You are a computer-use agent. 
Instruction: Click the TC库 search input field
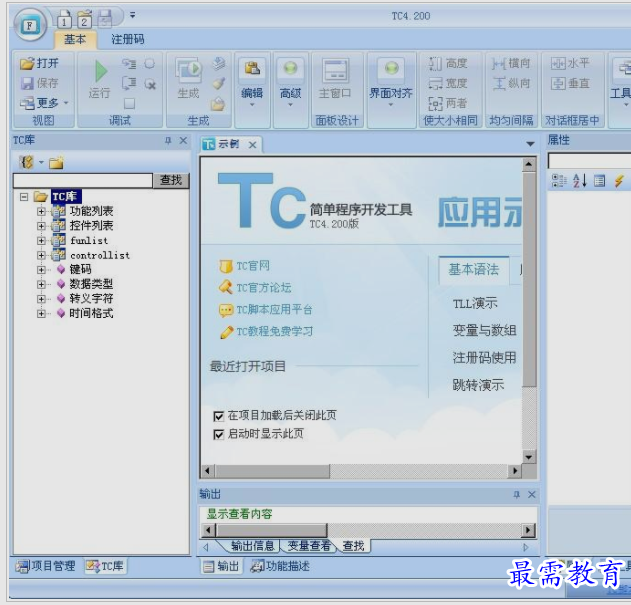(83, 180)
